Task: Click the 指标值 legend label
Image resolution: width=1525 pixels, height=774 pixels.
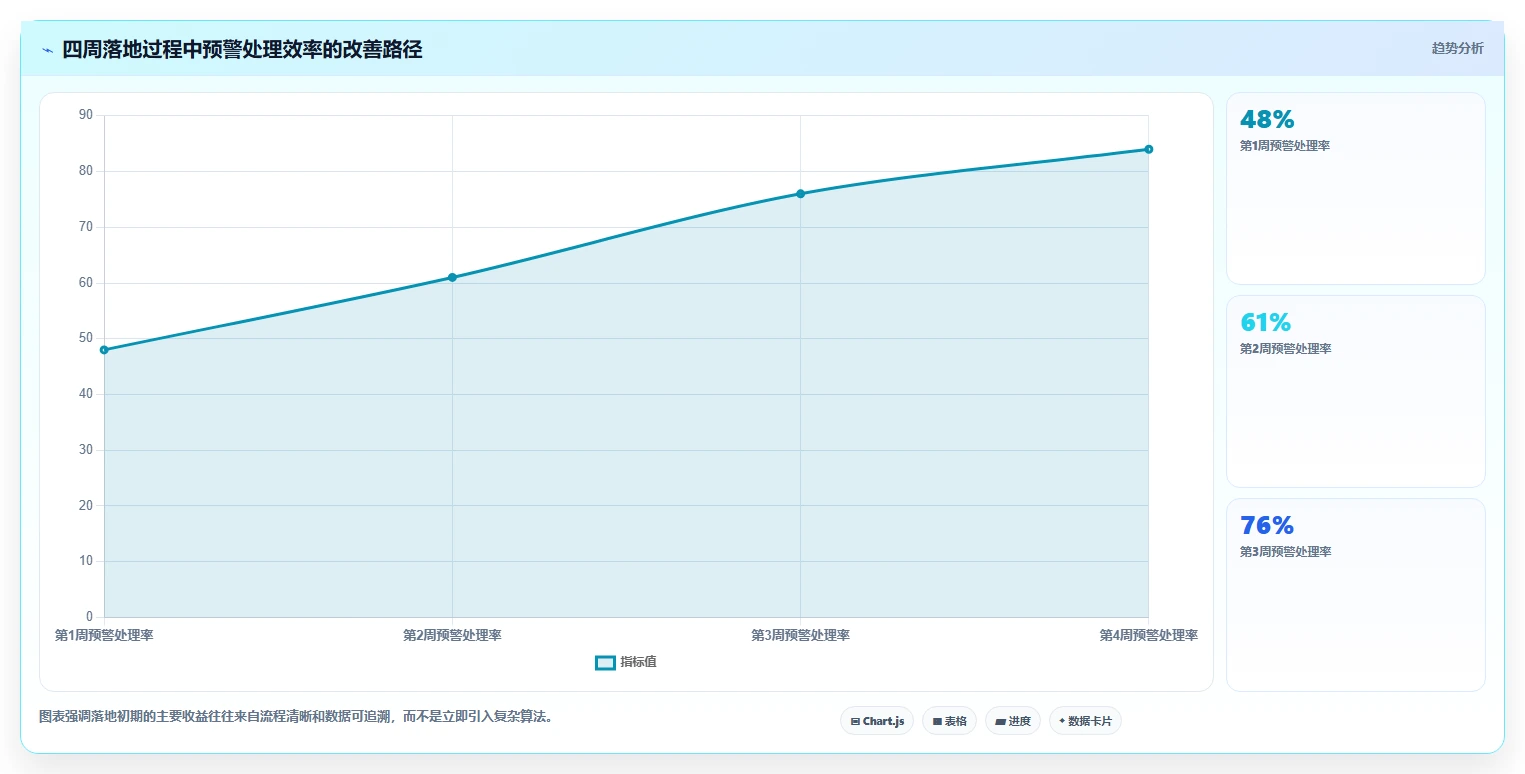Action: 638,662
